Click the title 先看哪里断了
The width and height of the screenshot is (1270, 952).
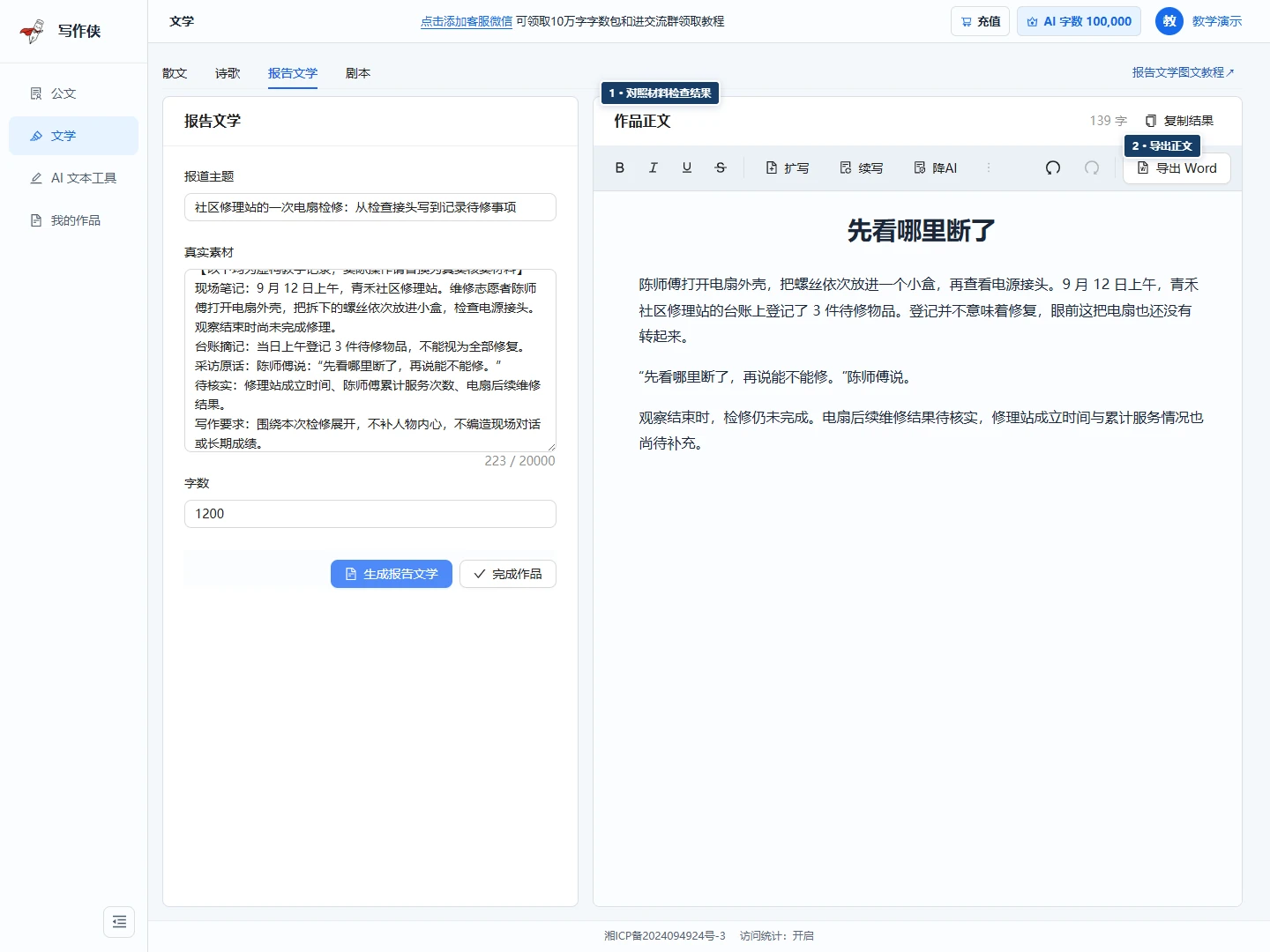coord(921,231)
